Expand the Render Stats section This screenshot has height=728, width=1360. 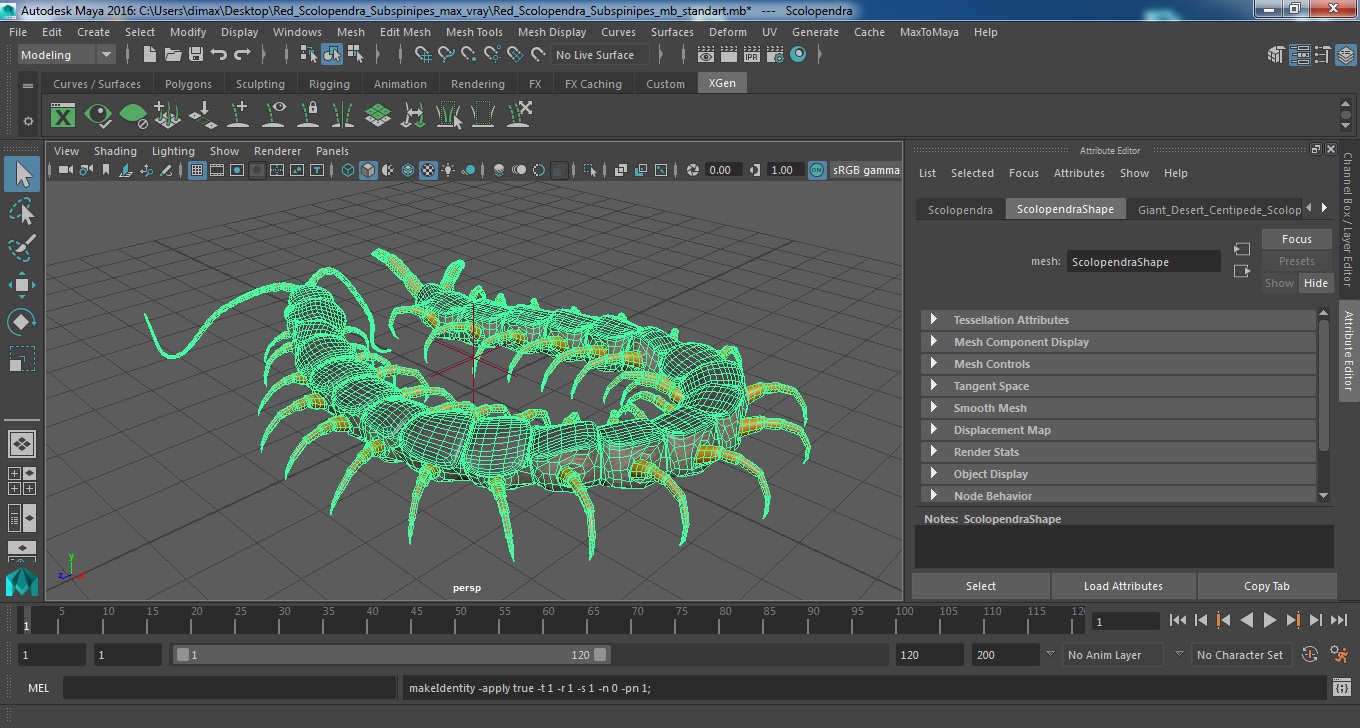pyautogui.click(x=986, y=452)
